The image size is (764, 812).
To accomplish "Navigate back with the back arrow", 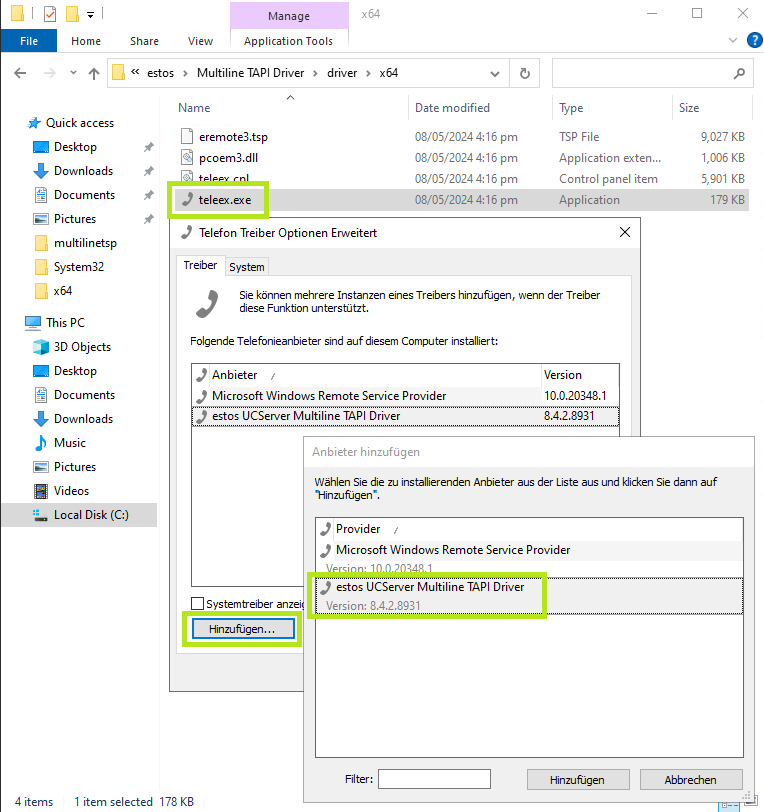I will (21, 73).
